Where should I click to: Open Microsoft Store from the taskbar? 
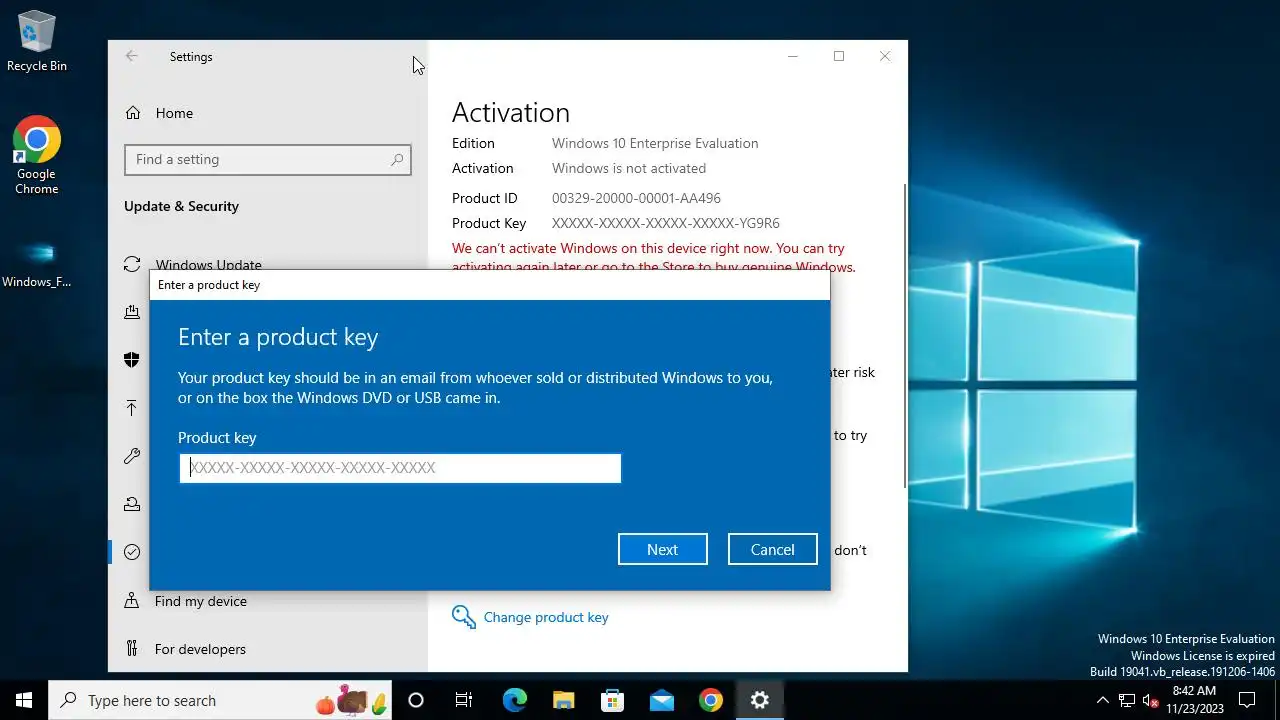click(612, 700)
